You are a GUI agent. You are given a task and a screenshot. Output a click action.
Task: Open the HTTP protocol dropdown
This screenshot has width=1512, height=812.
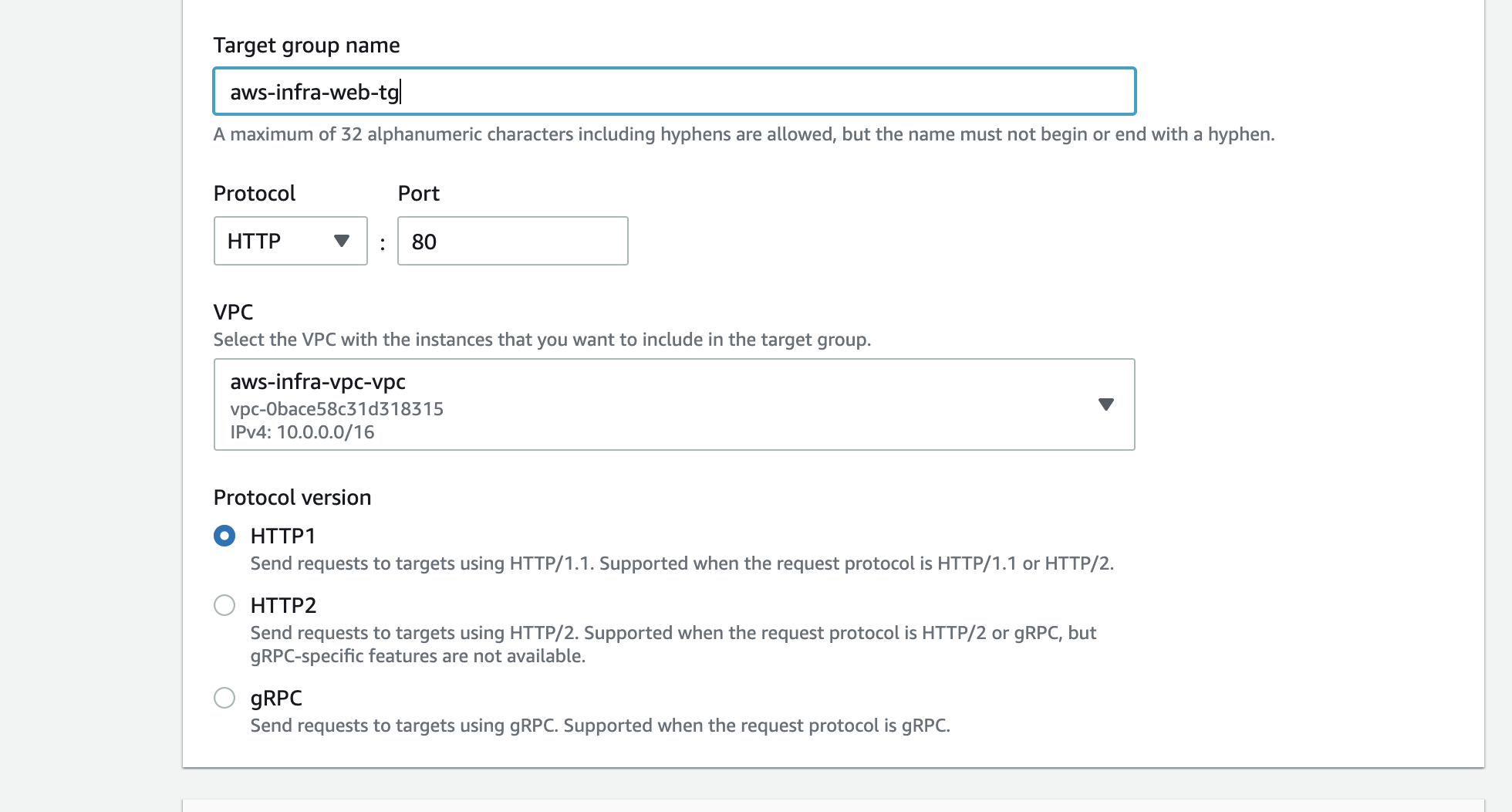[x=290, y=242]
